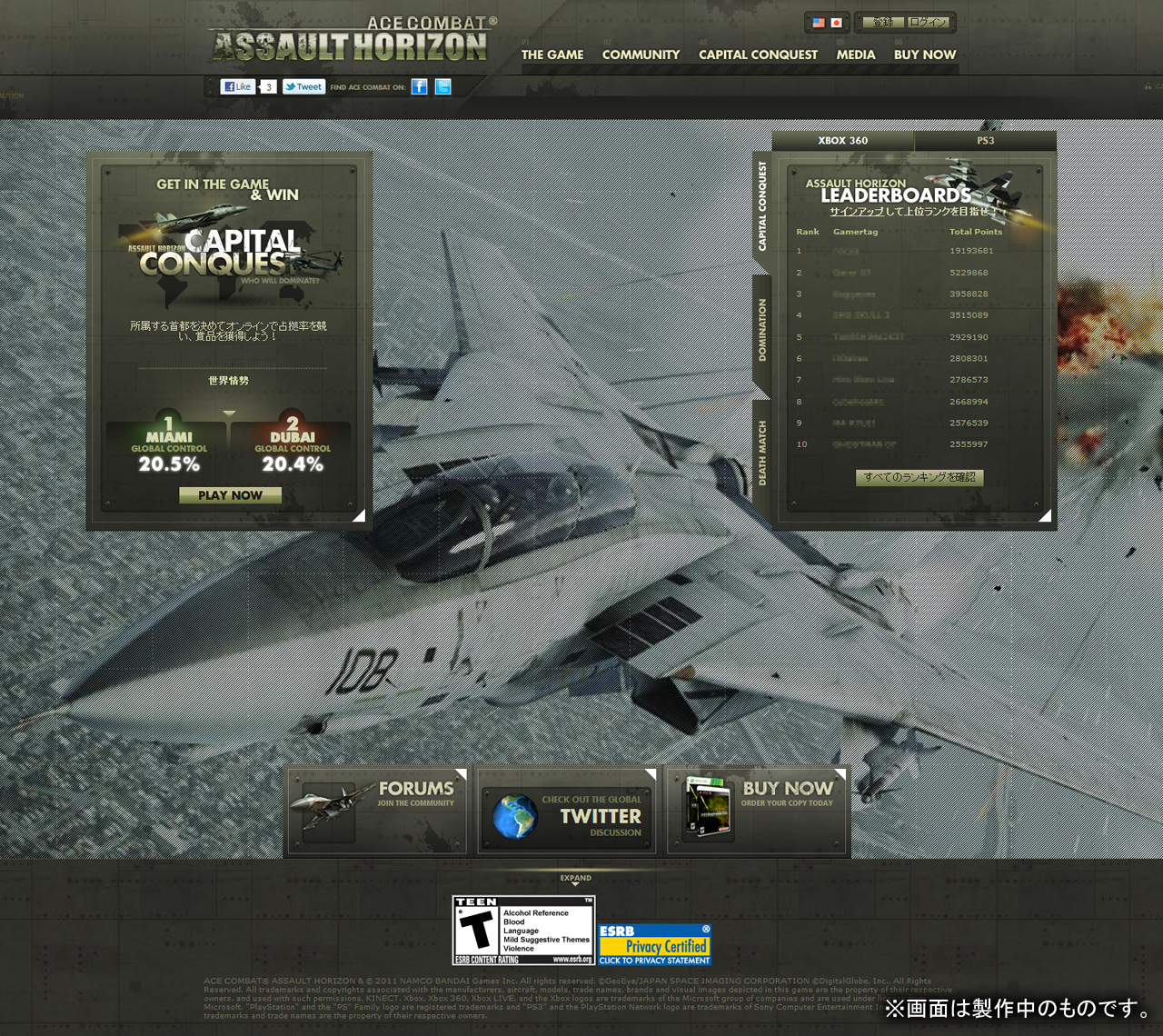Click the Tweet button

click(303, 86)
